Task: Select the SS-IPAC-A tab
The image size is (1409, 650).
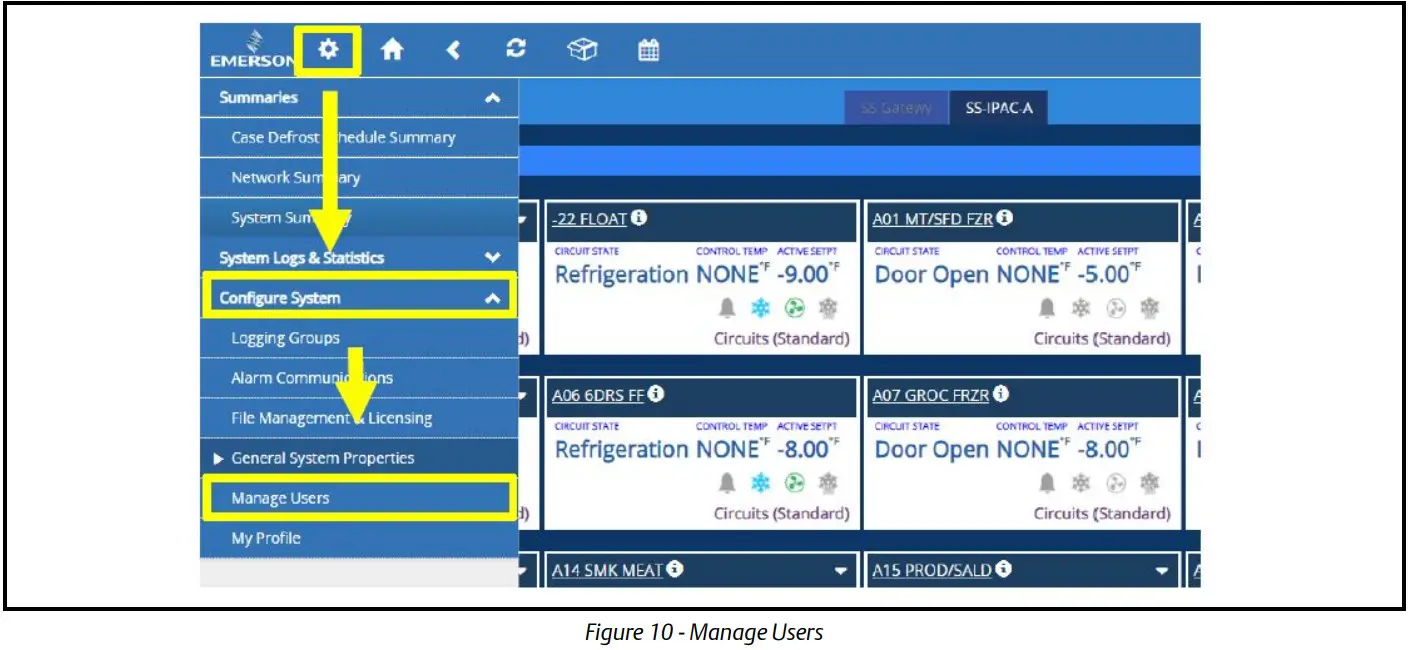Action: 997,108
